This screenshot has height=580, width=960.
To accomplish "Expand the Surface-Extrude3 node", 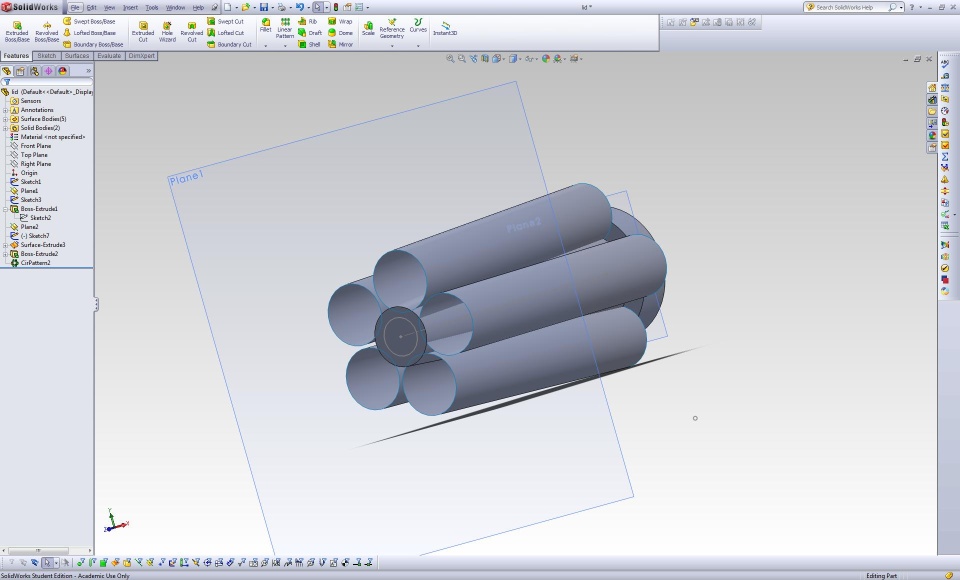I will click(6, 245).
